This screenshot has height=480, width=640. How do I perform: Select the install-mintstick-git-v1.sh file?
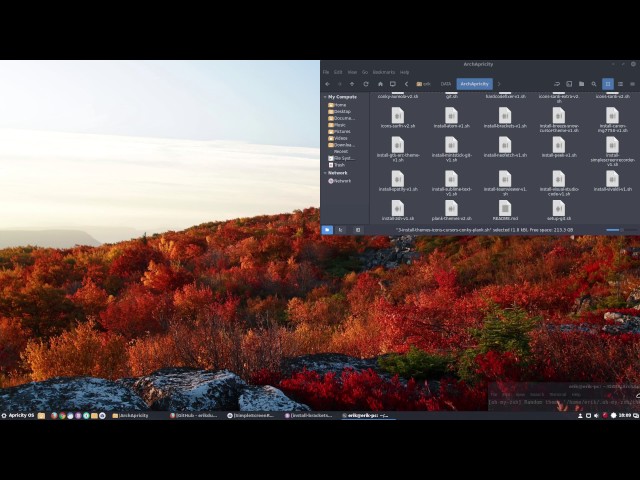451,149
